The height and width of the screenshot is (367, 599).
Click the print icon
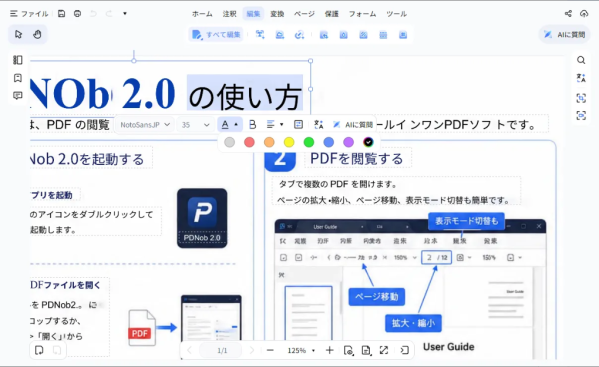click(x=78, y=14)
